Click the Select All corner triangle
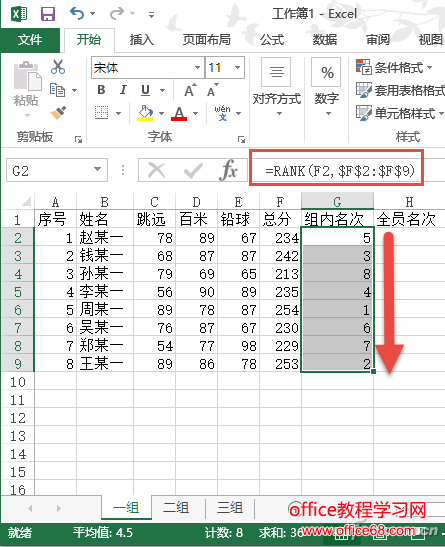Screen dimensions: 445x547 27,202
